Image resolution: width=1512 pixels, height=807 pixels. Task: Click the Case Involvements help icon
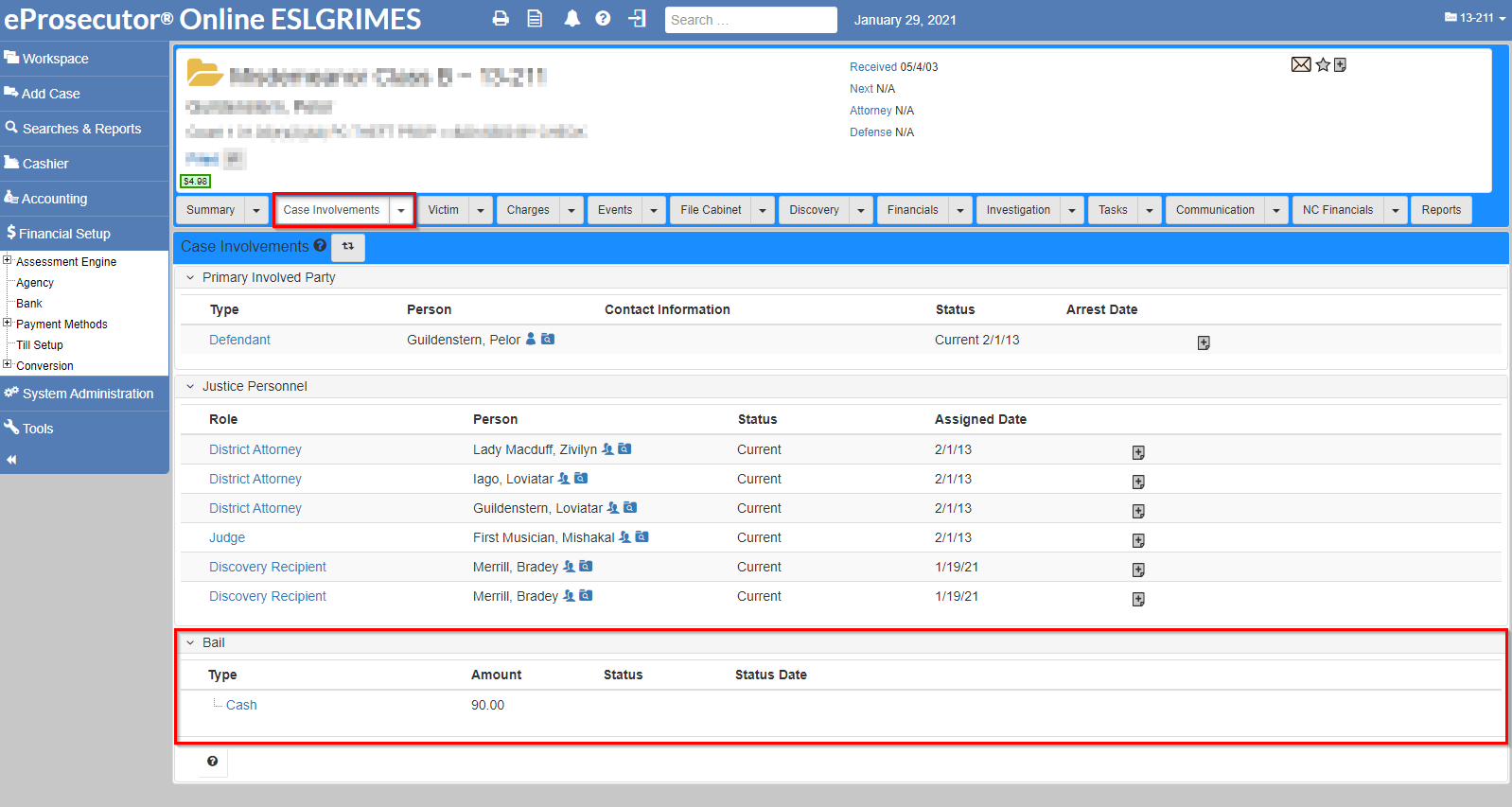pyautogui.click(x=320, y=246)
